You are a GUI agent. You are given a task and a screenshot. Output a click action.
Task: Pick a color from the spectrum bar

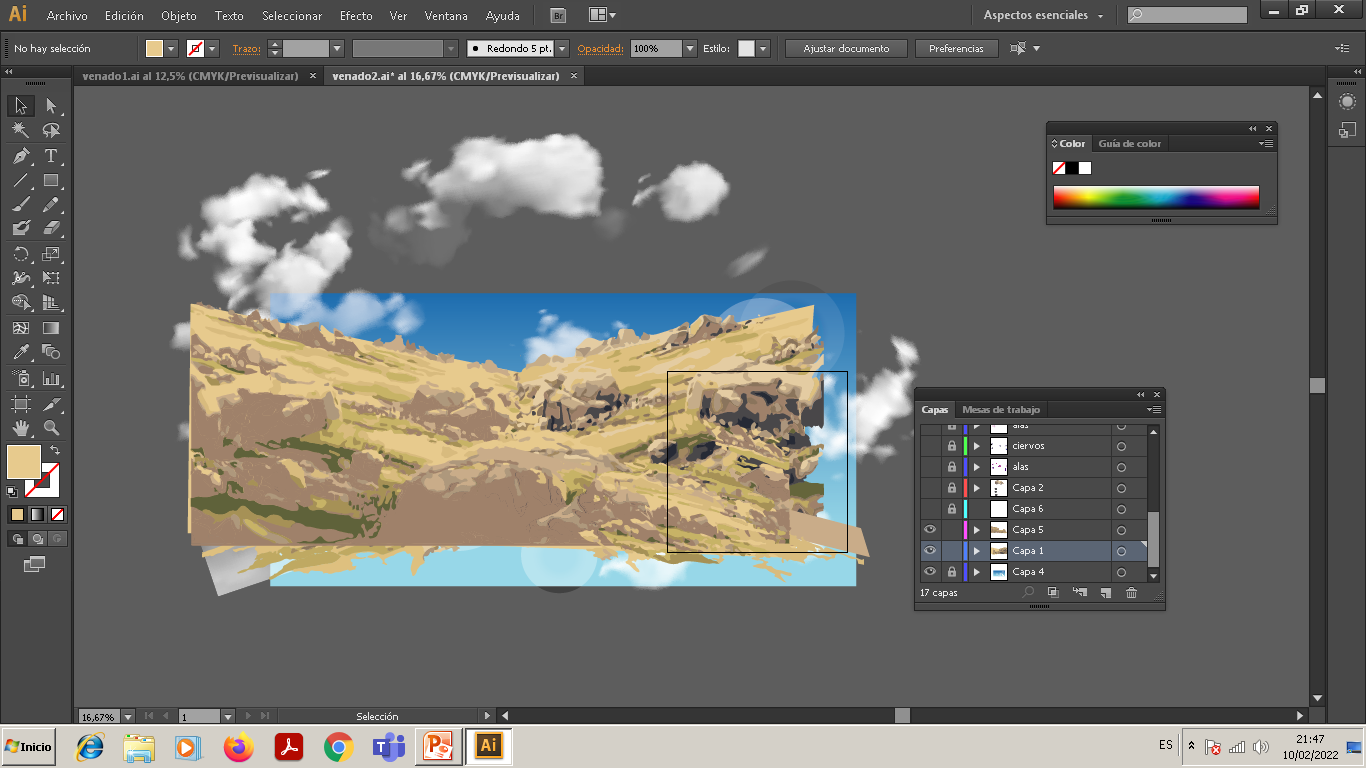tap(1155, 197)
